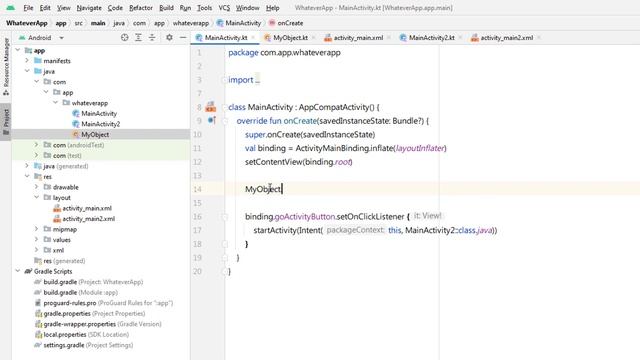Open the Run menu

(185, 8)
